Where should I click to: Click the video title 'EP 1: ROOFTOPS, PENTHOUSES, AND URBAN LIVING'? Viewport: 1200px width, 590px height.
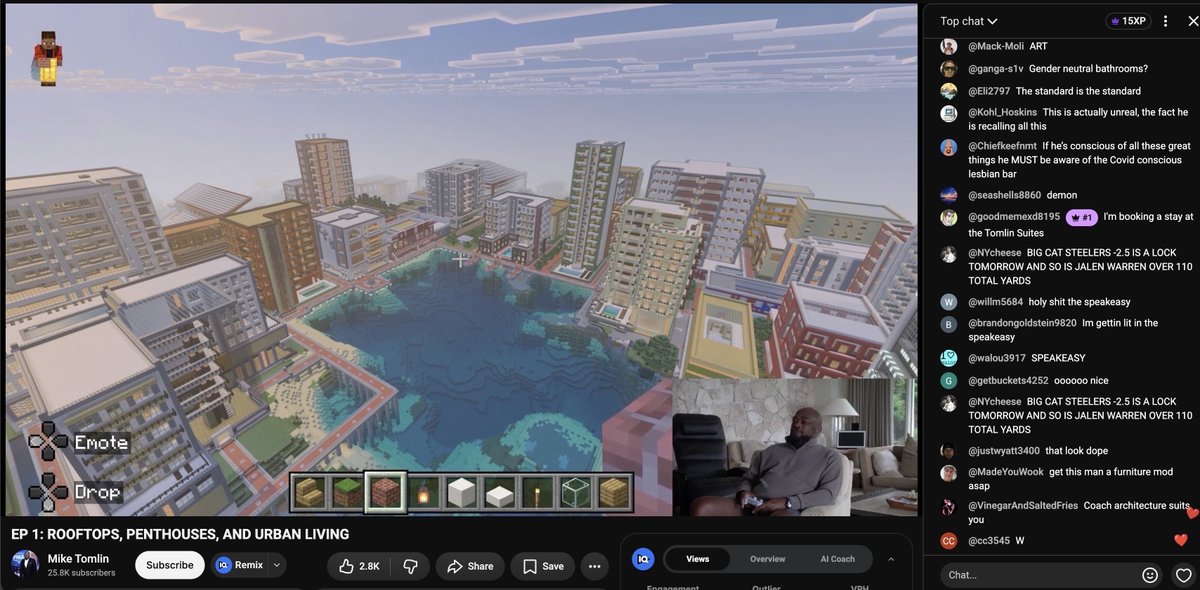pyautogui.click(x=180, y=534)
